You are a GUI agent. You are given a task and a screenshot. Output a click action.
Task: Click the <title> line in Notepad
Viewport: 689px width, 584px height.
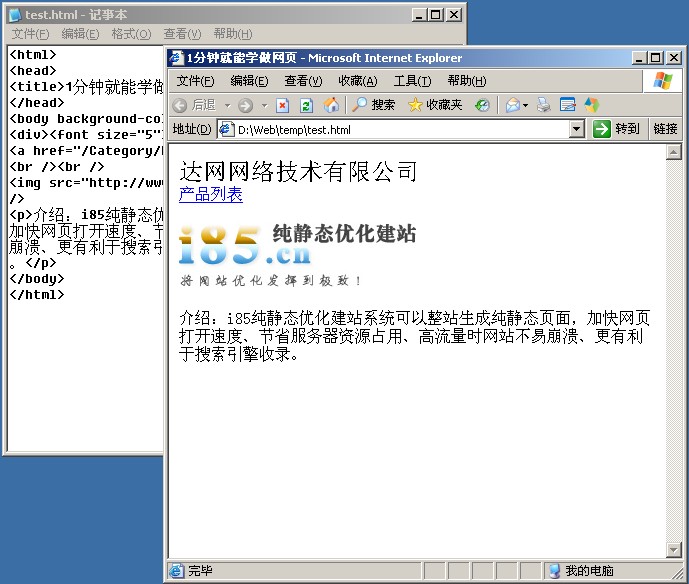pos(86,87)
